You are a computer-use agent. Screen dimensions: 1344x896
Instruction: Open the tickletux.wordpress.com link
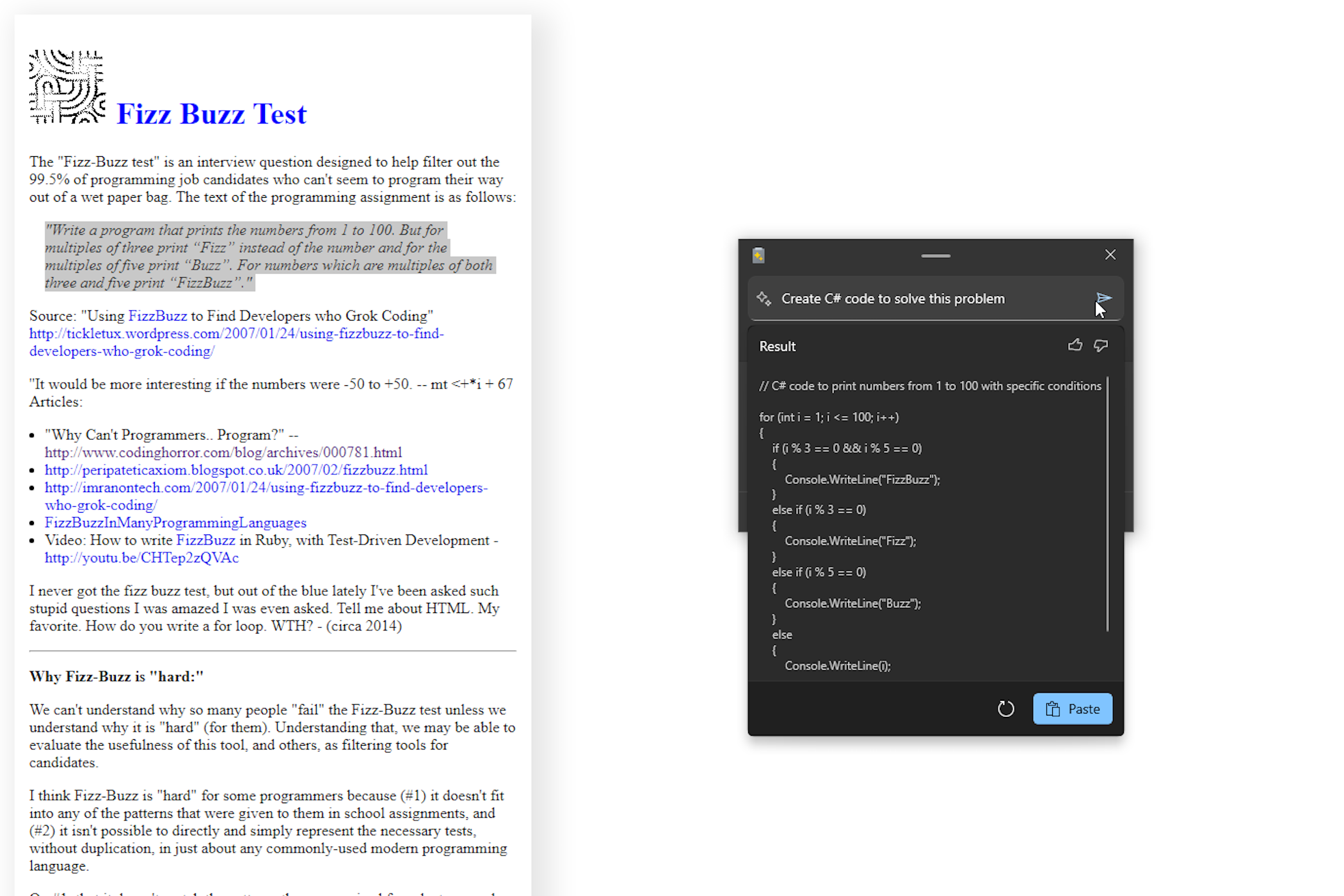point(236,333)
